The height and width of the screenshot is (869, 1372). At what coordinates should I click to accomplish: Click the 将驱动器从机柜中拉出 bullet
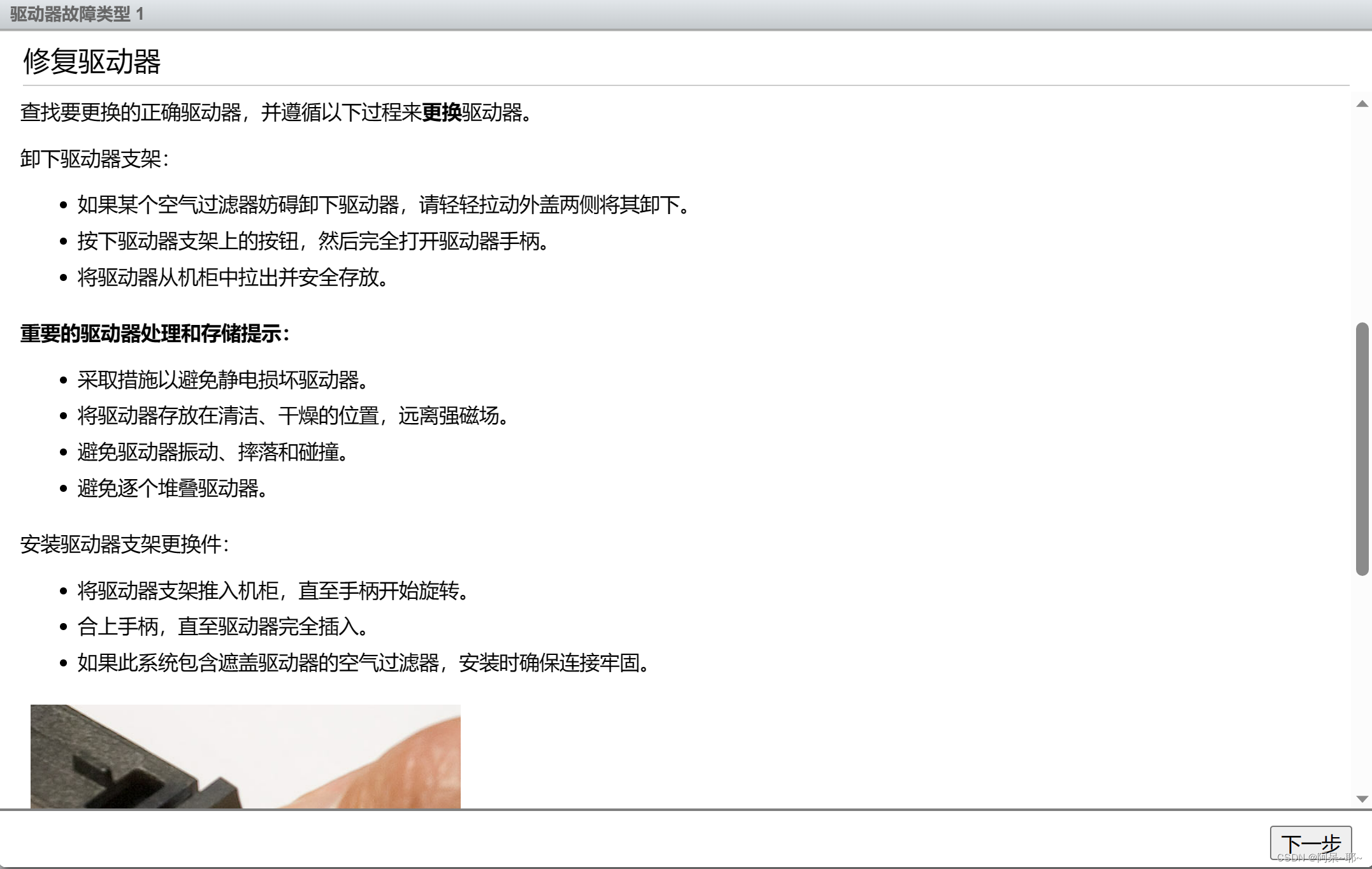coord(232,278)
